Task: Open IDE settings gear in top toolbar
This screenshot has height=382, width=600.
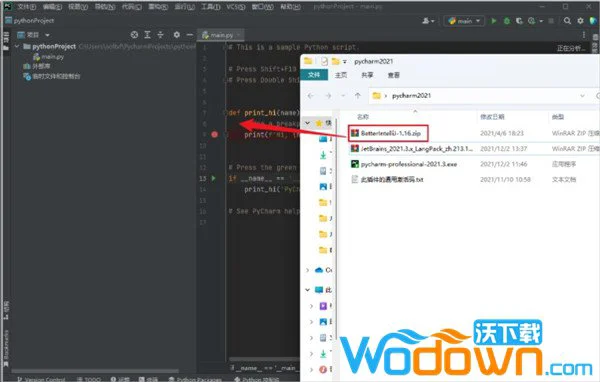Action: [580, 21]
